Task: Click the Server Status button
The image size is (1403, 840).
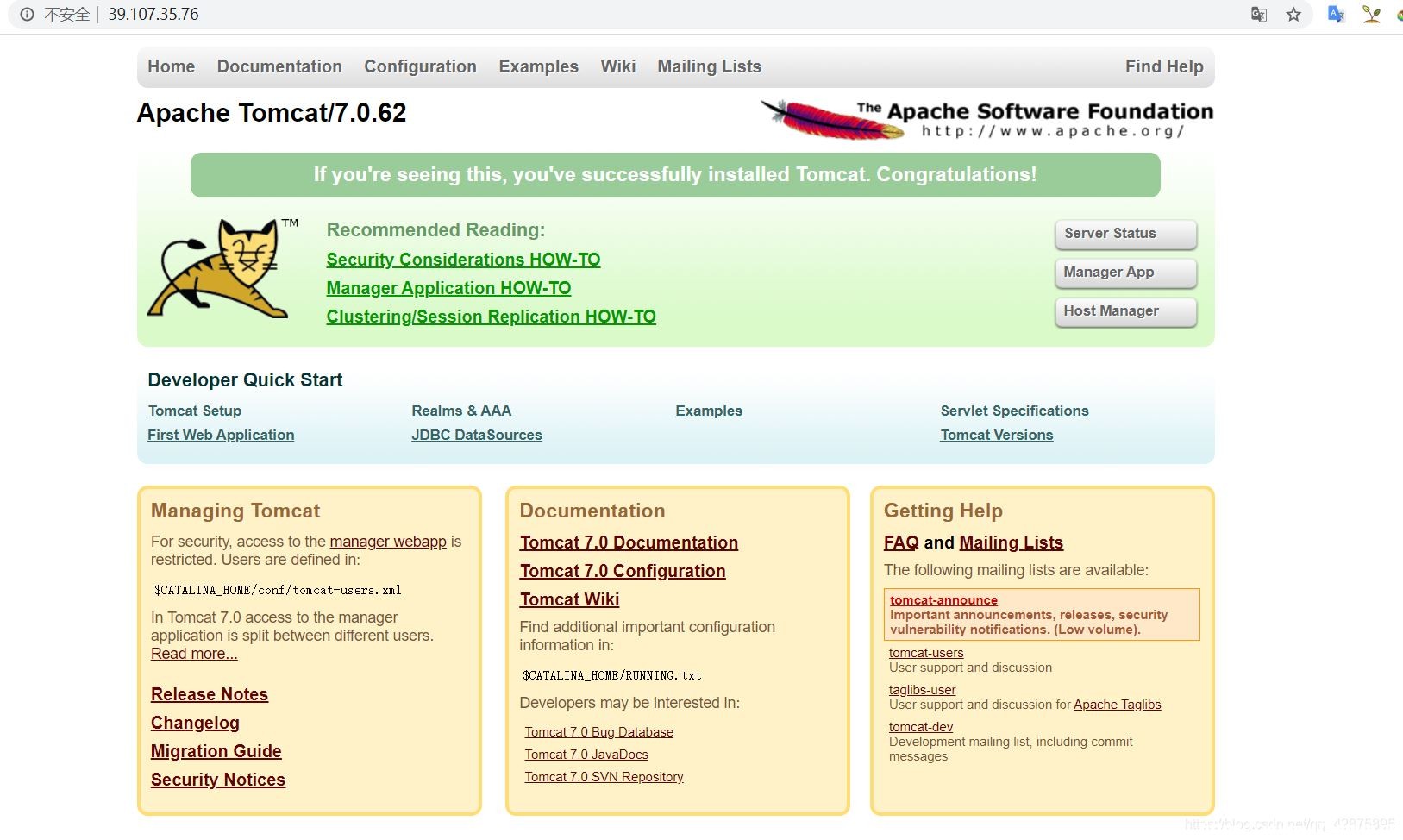Action: [1125, 234]
